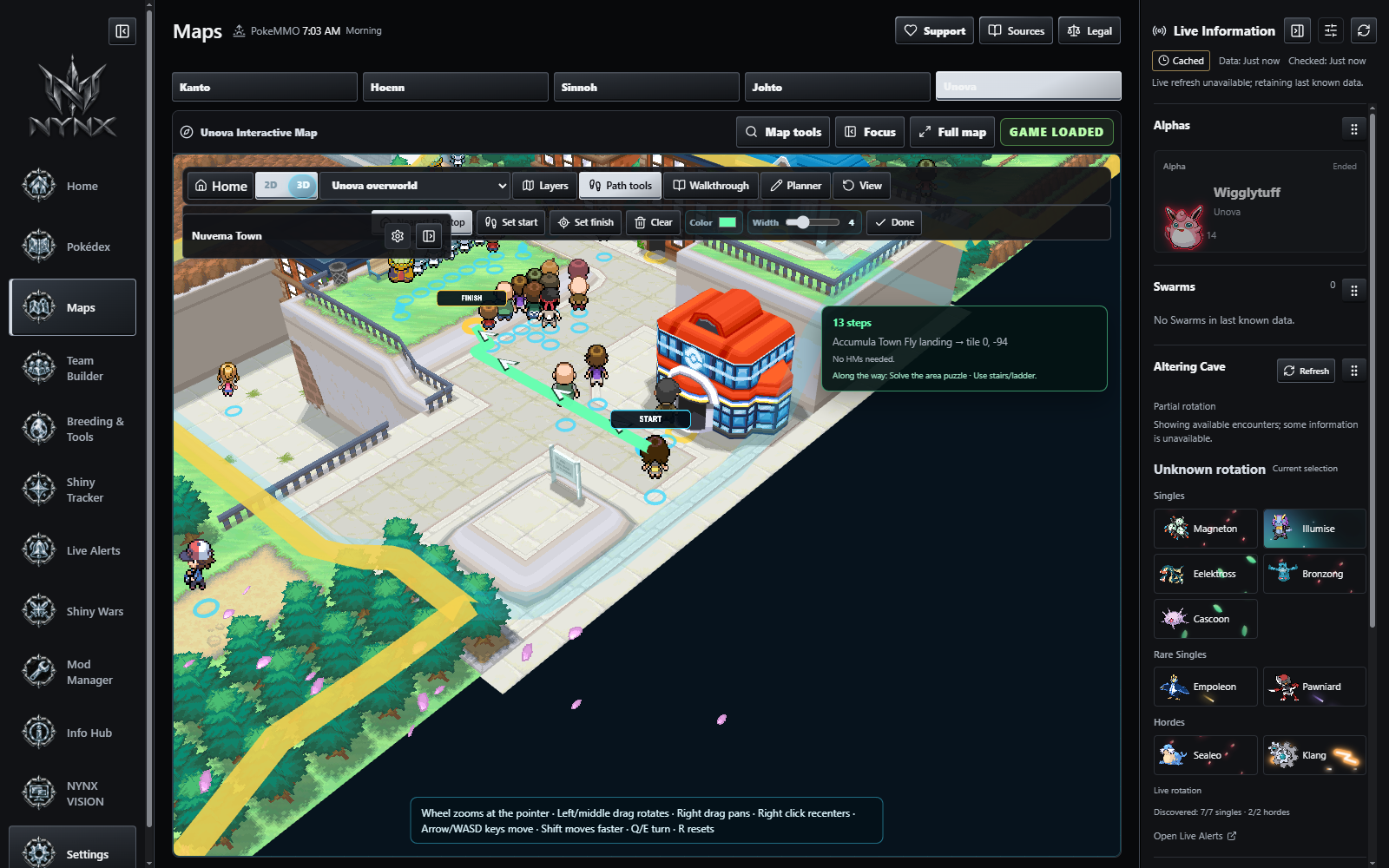Click the Set start footsteps button
Screen dimensions: 1389x868
511,222
